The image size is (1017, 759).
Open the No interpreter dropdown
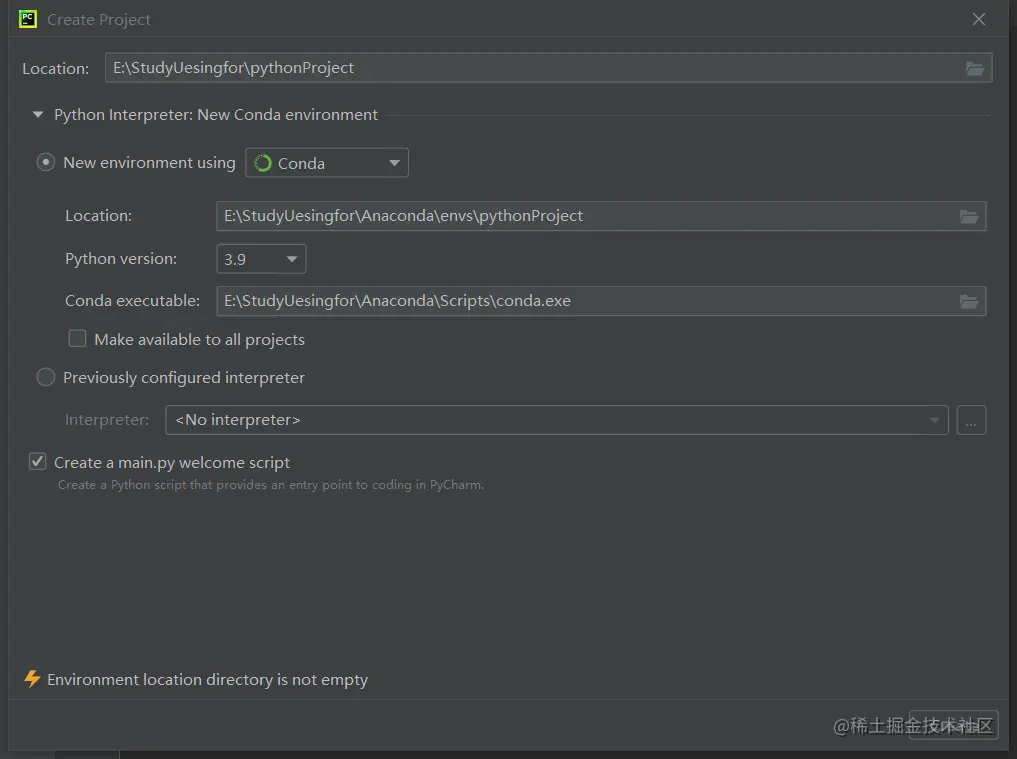tap(556, 420)
